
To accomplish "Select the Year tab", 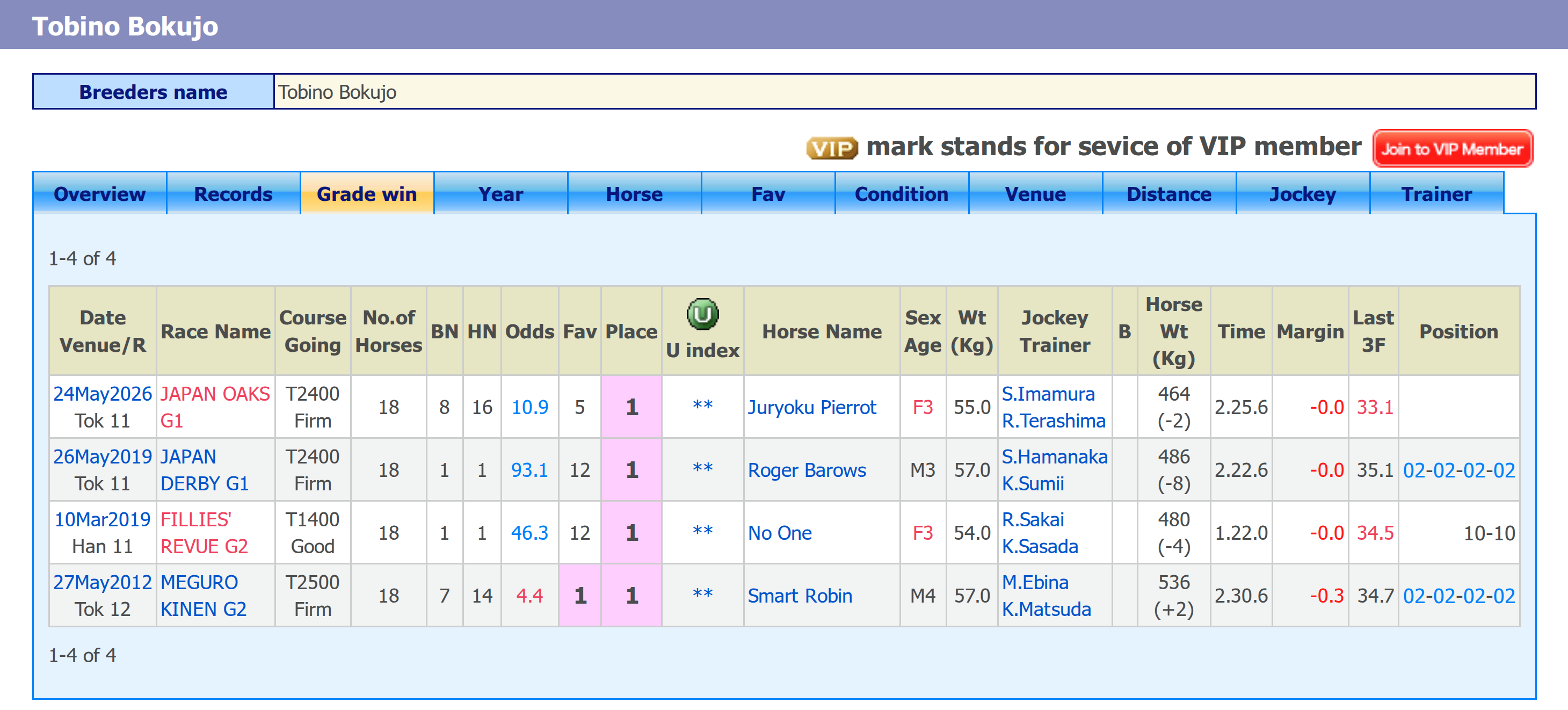I will click(x=500, y=194).
